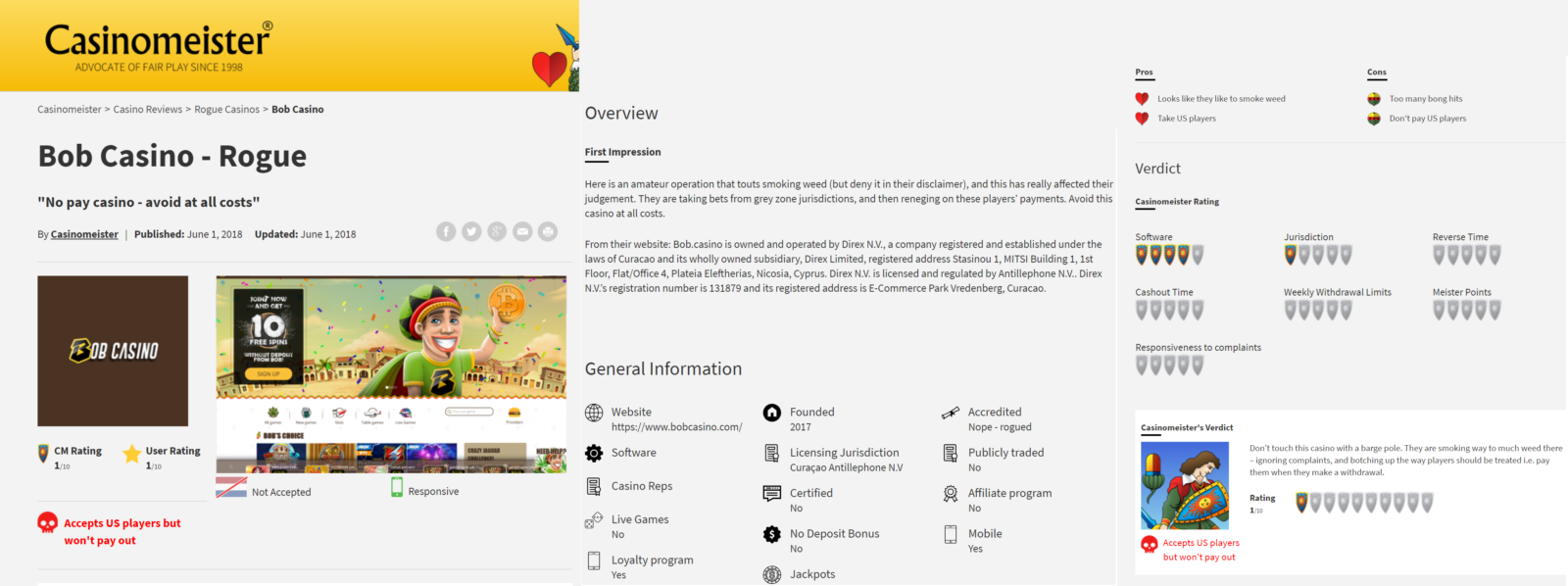Click the knight illustration in the verdict box
The height and width of the screenshot is (586, 1568).
(1185, 486)
